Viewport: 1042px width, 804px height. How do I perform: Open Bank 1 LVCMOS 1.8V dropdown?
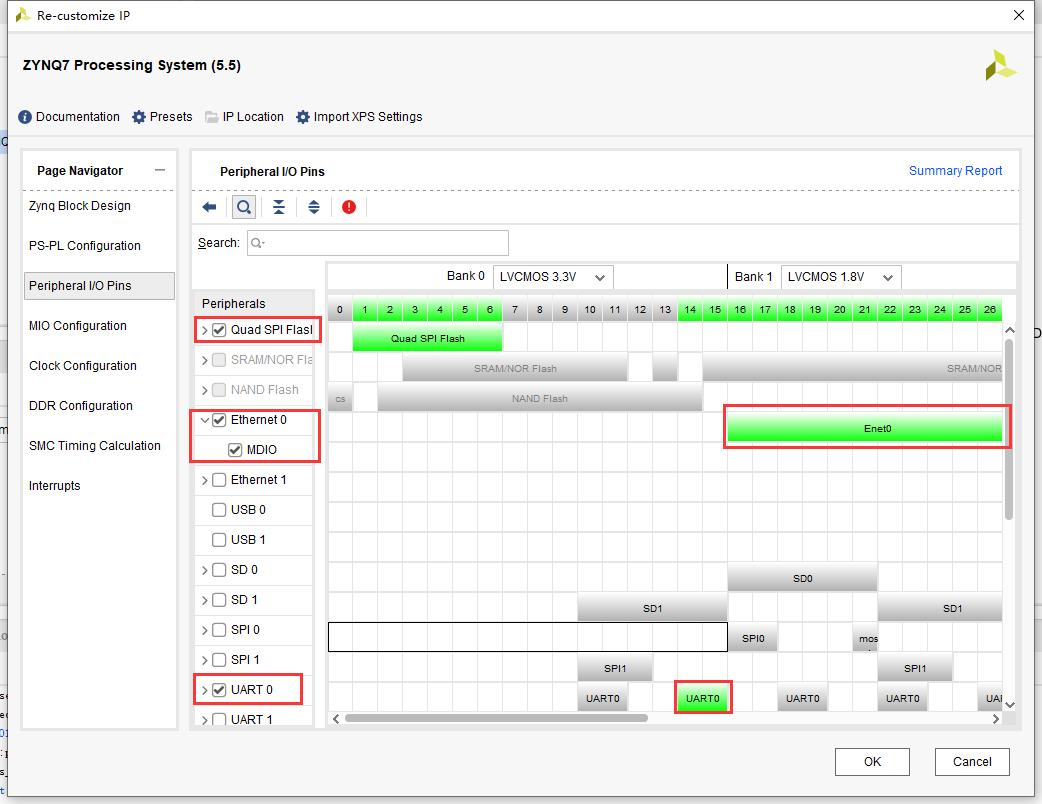click(x=841, y=277)
